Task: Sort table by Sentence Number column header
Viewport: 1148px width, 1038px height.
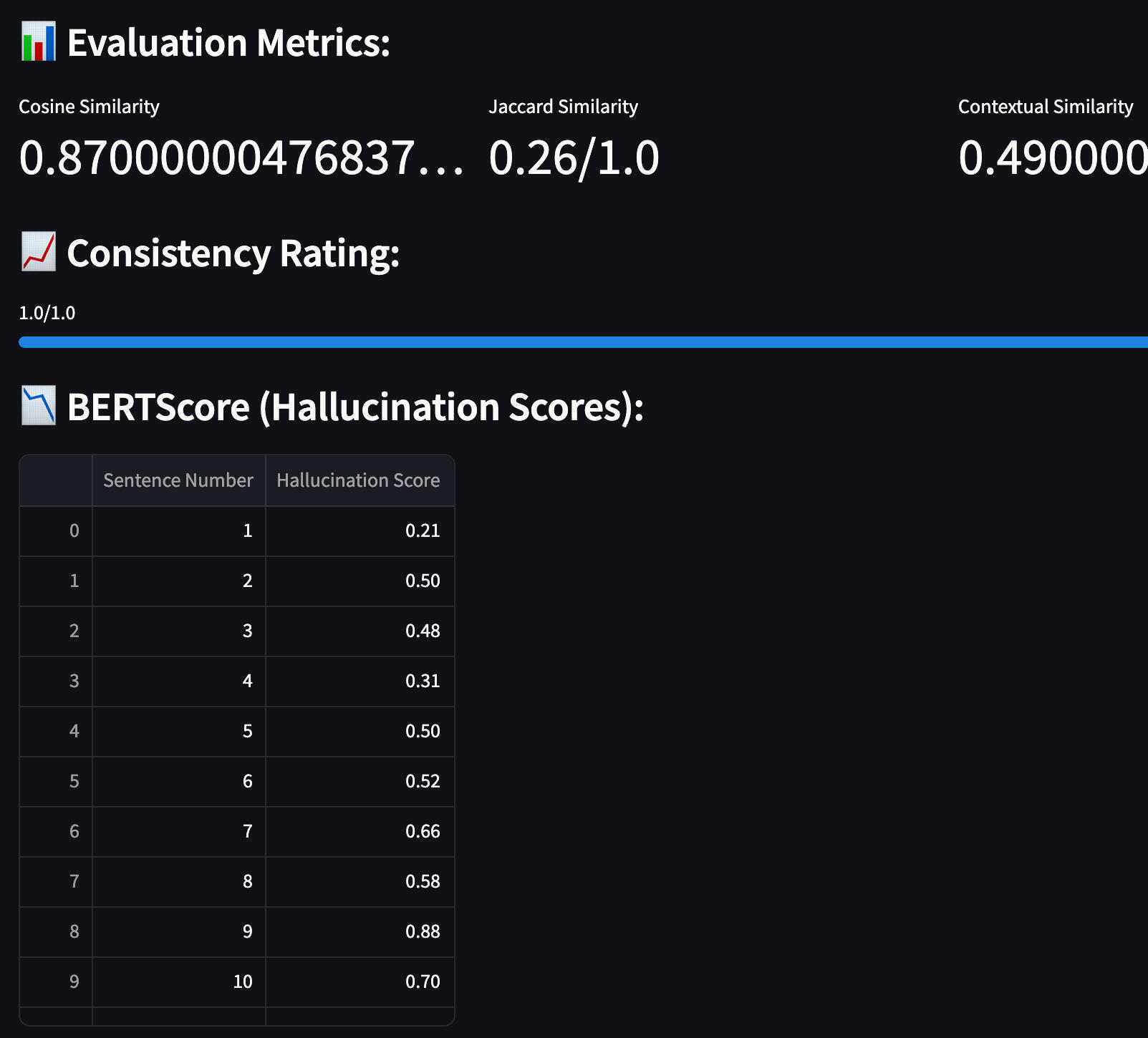Action: coord(178,480)
